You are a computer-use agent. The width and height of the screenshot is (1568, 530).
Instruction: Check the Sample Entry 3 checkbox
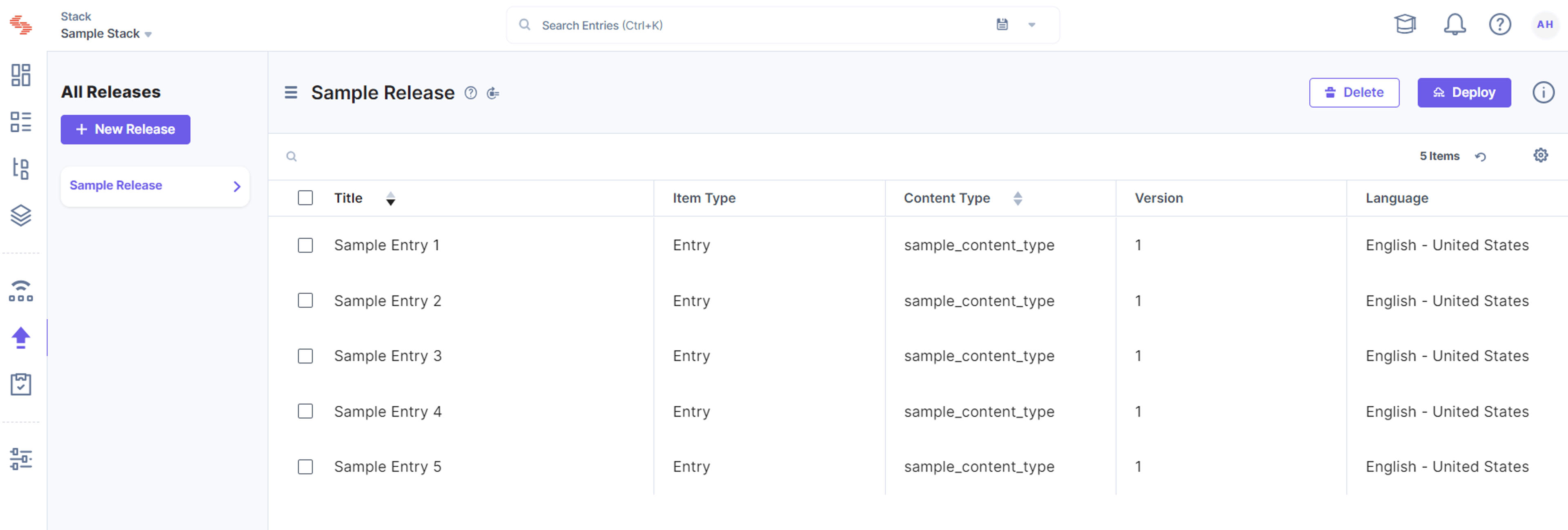pyautogui.click(x=305, y=356)
